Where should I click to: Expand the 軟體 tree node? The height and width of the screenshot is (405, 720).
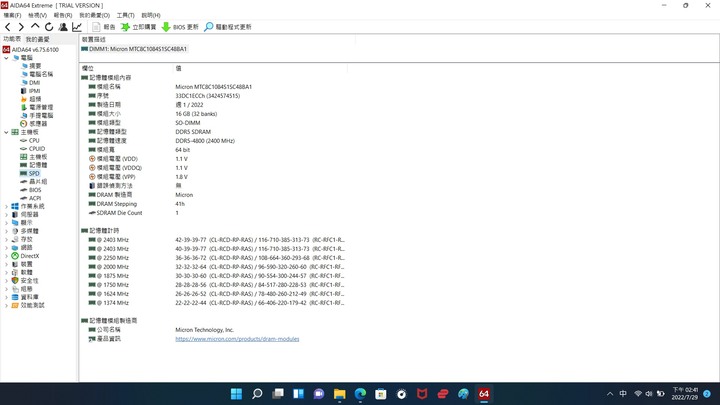pyautogui.click(x=6, y=273)
